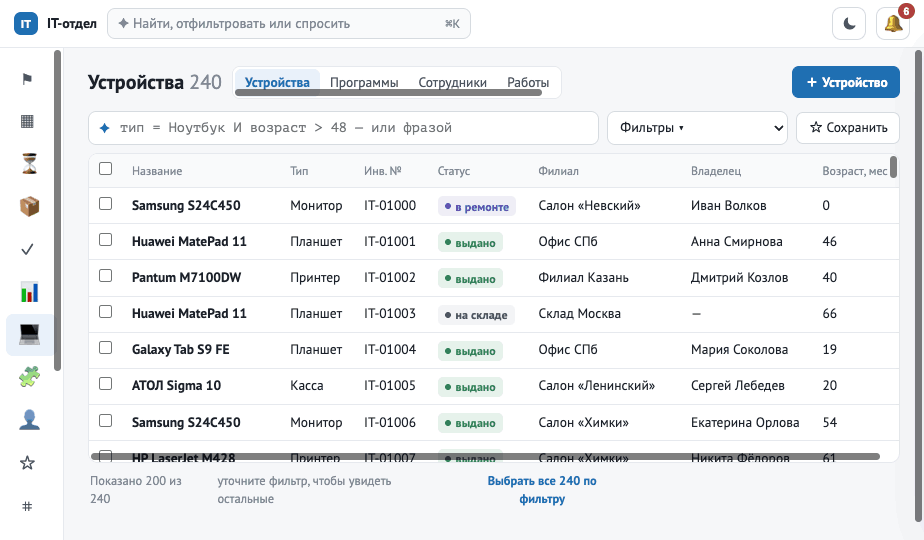Click the page's right-edge vertical scrollbar

click(919, 286)
